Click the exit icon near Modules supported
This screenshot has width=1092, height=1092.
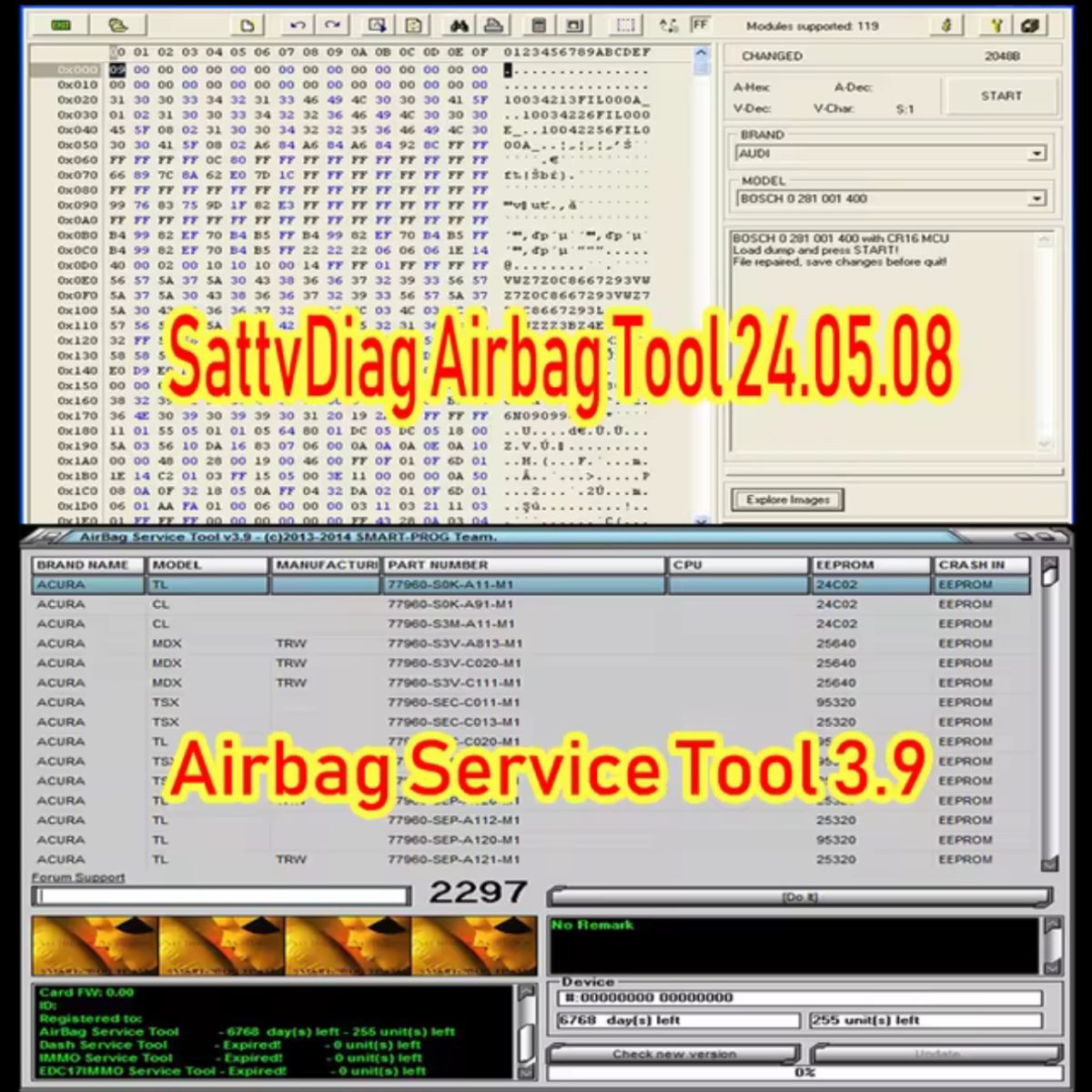tap(1033, 25)
